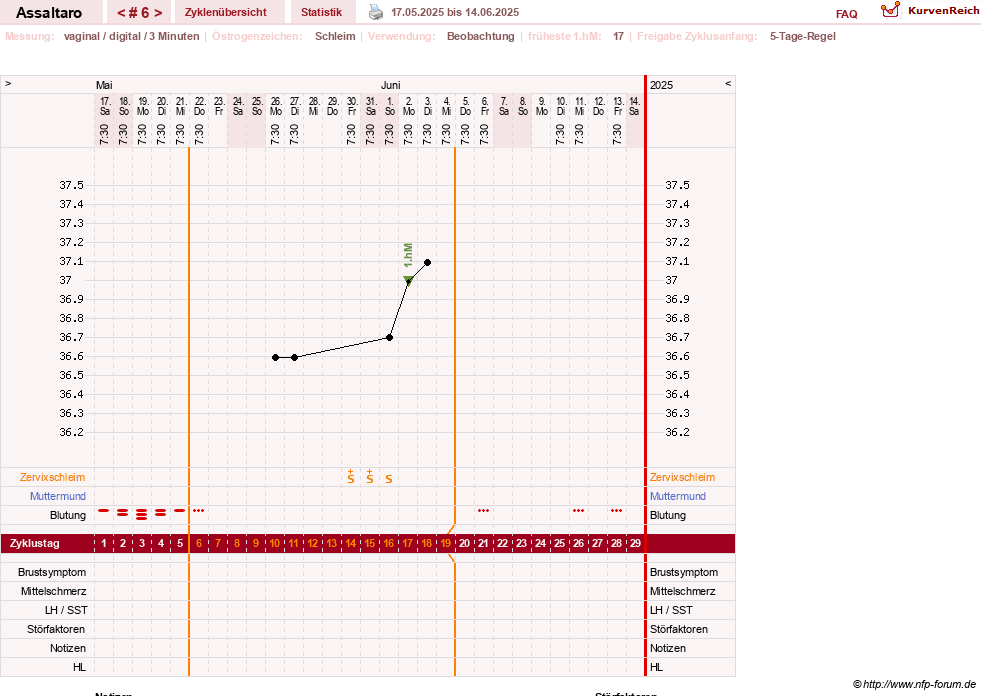The width and height of the screenshot is (981, 696).
Task: Select cycle day 1 in Zyklustag row
Action: point(104,543)
